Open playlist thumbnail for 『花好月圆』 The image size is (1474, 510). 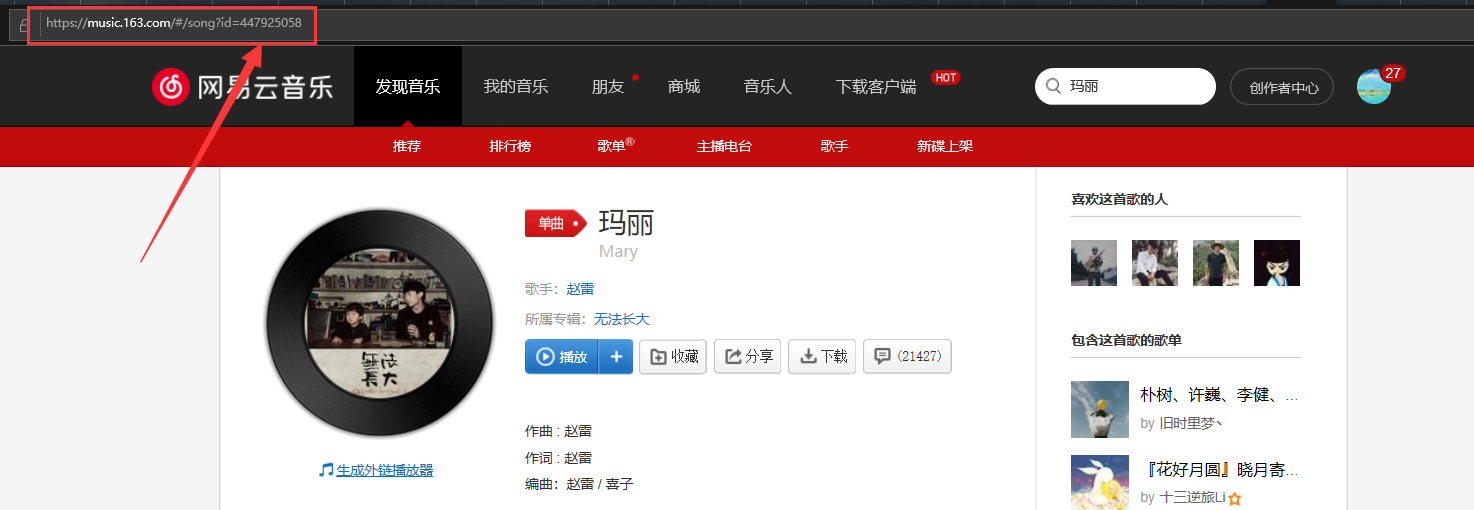1100,482
